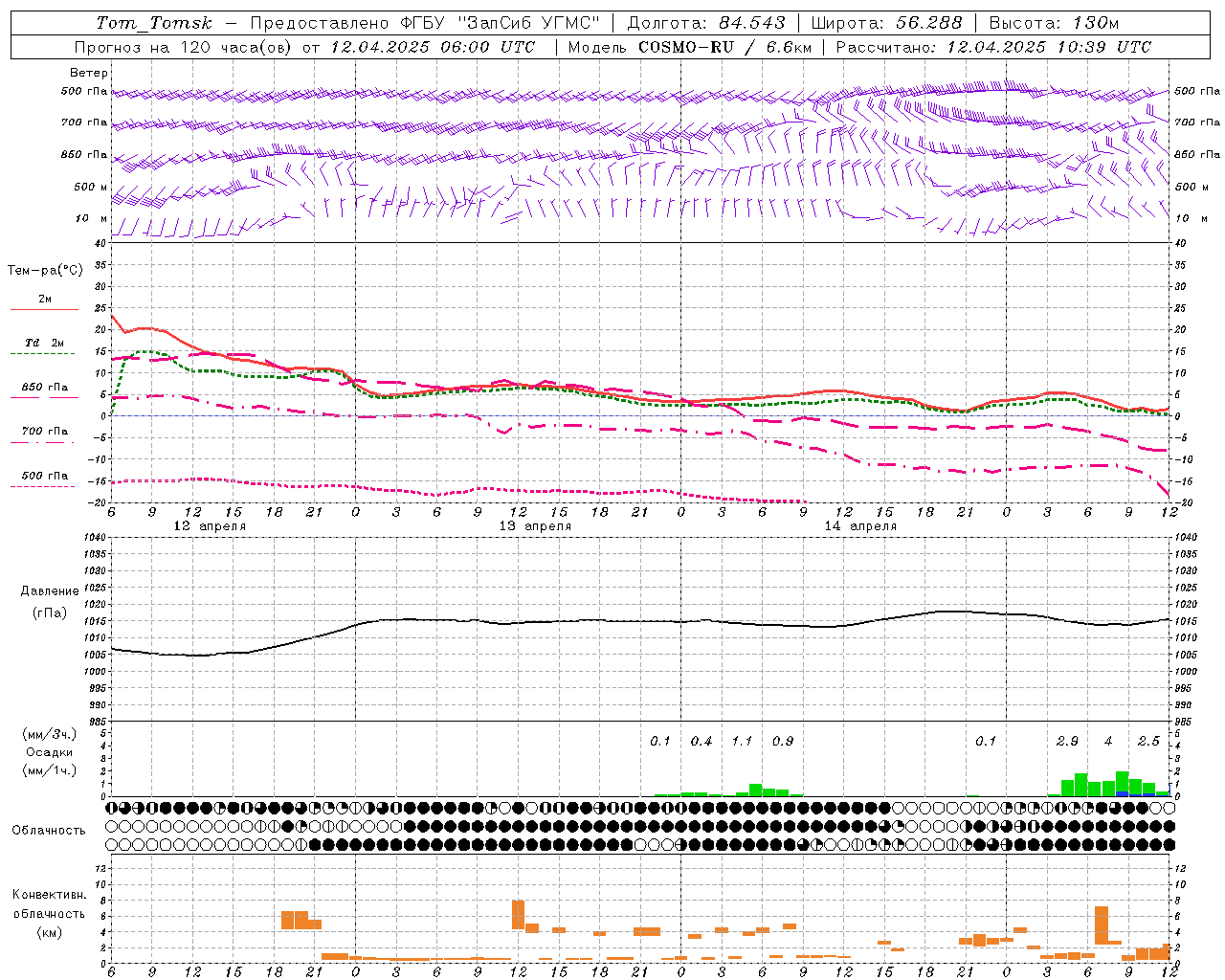Click the 3-hour precipitation value "2.5"
The width and height of the screenshot is (1225, 980).
click(1148, 742)
